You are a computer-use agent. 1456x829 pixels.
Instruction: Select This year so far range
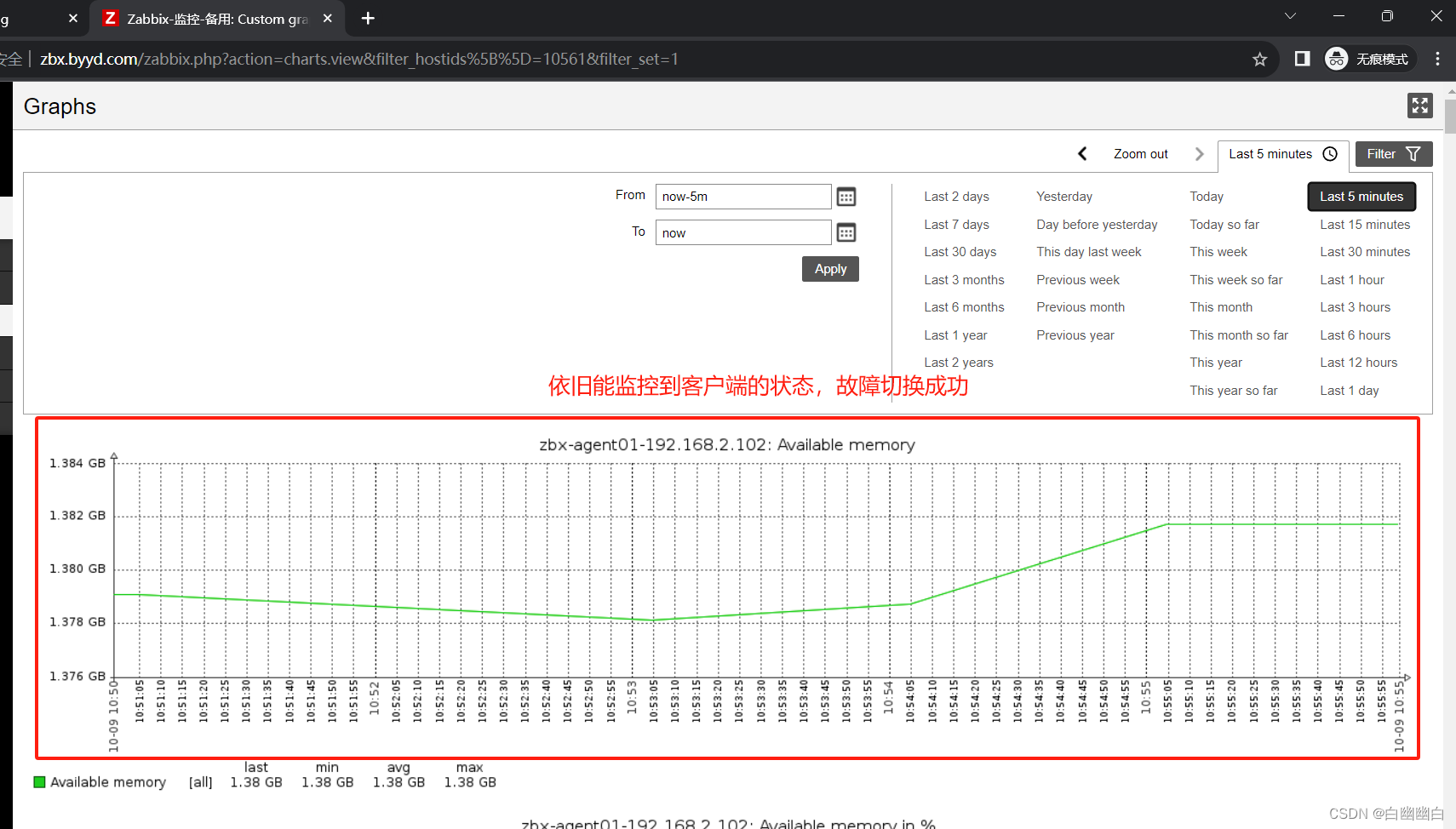coord(1233,391)
